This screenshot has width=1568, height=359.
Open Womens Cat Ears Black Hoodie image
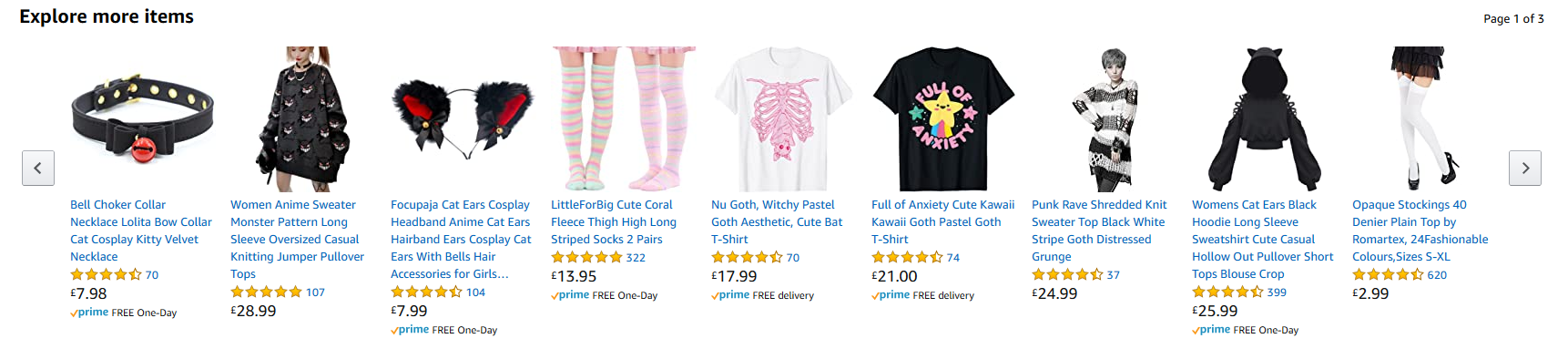point(1264,119)
